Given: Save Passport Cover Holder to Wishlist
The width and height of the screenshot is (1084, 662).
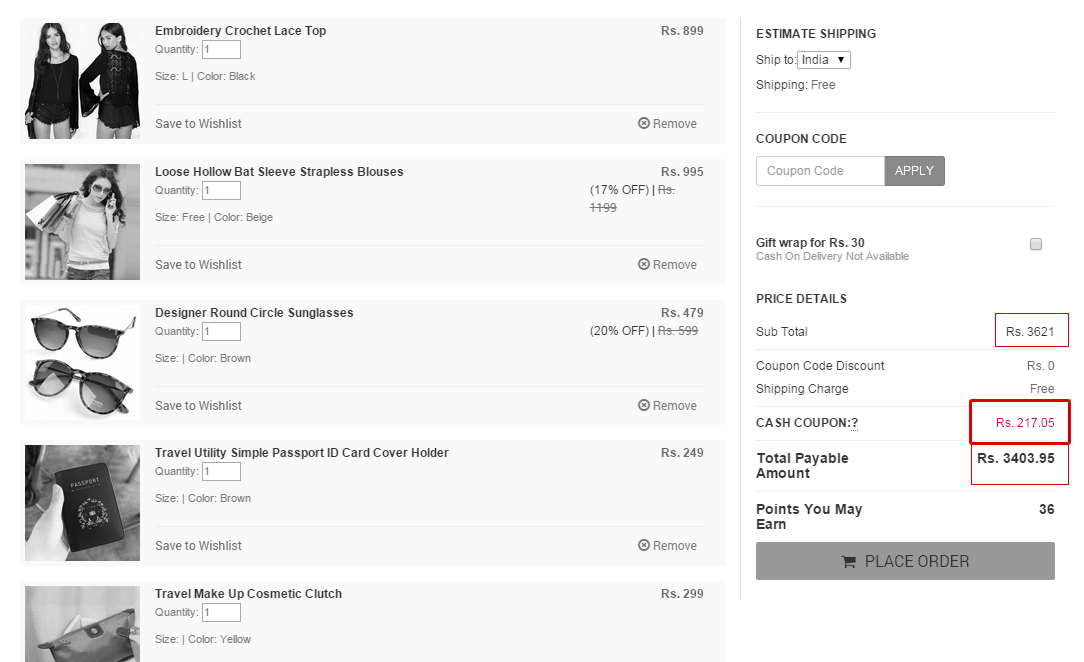Looking at the screenshot, I should coord(198,546).
